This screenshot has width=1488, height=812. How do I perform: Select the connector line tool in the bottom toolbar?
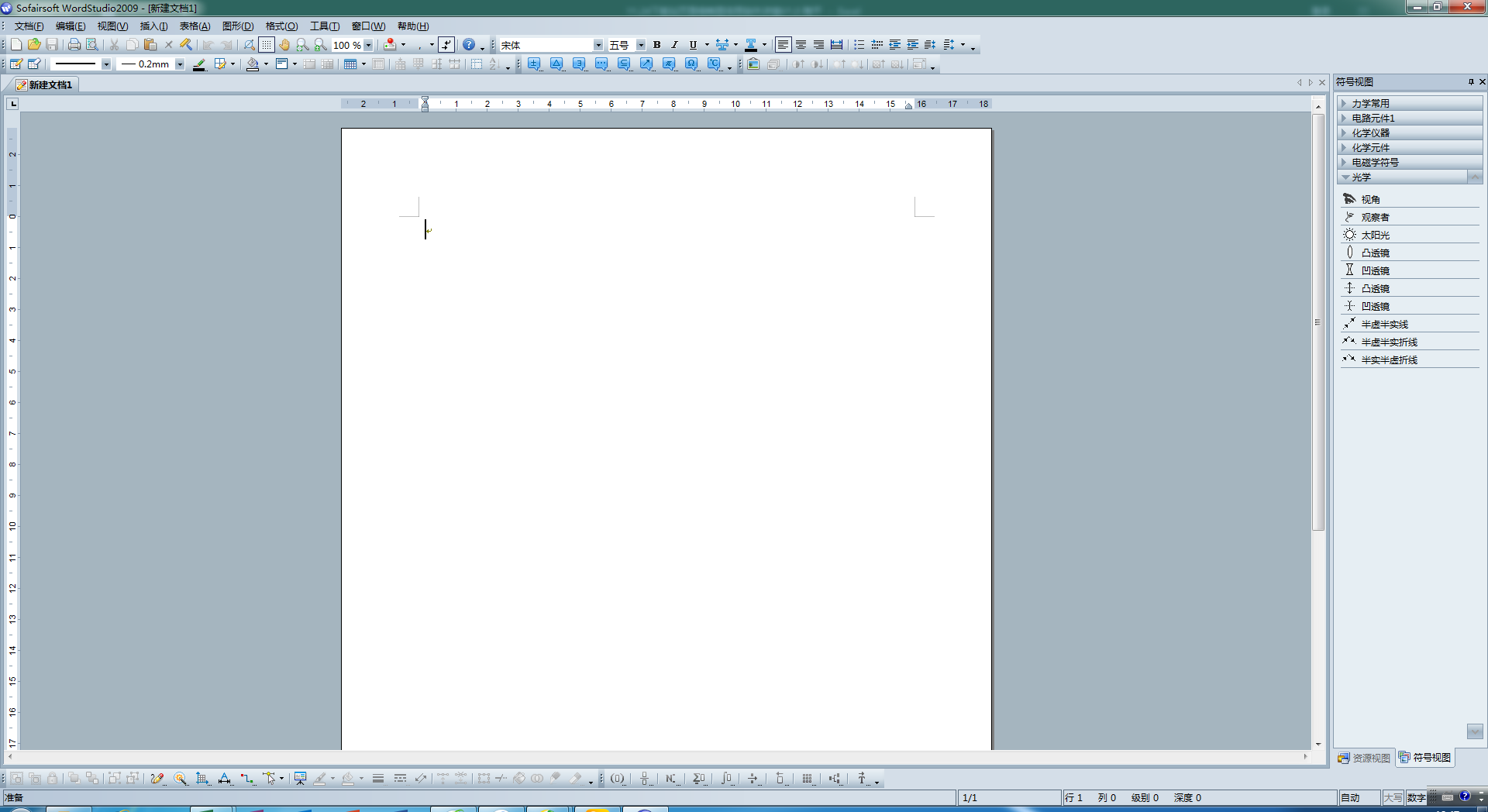pyautogui.click(x=247, y=779)
